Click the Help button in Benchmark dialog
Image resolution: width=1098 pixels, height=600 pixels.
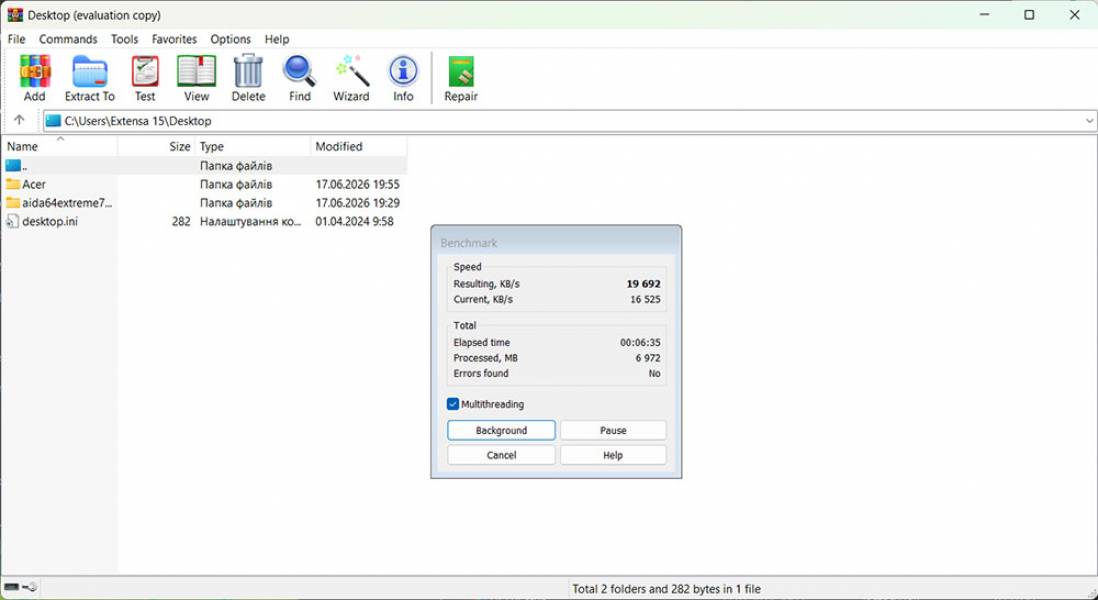(x=613, y=455)
